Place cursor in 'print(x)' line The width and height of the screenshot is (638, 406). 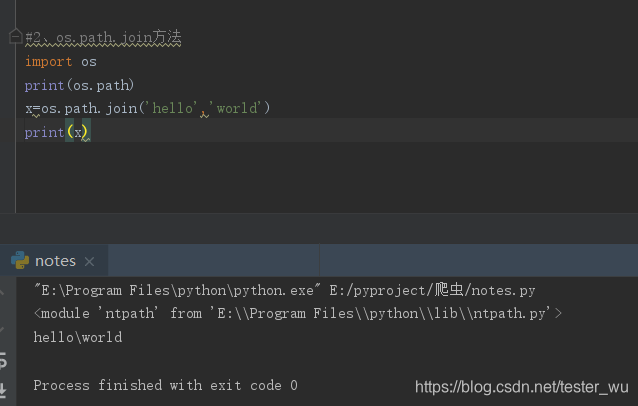point(56,132)
